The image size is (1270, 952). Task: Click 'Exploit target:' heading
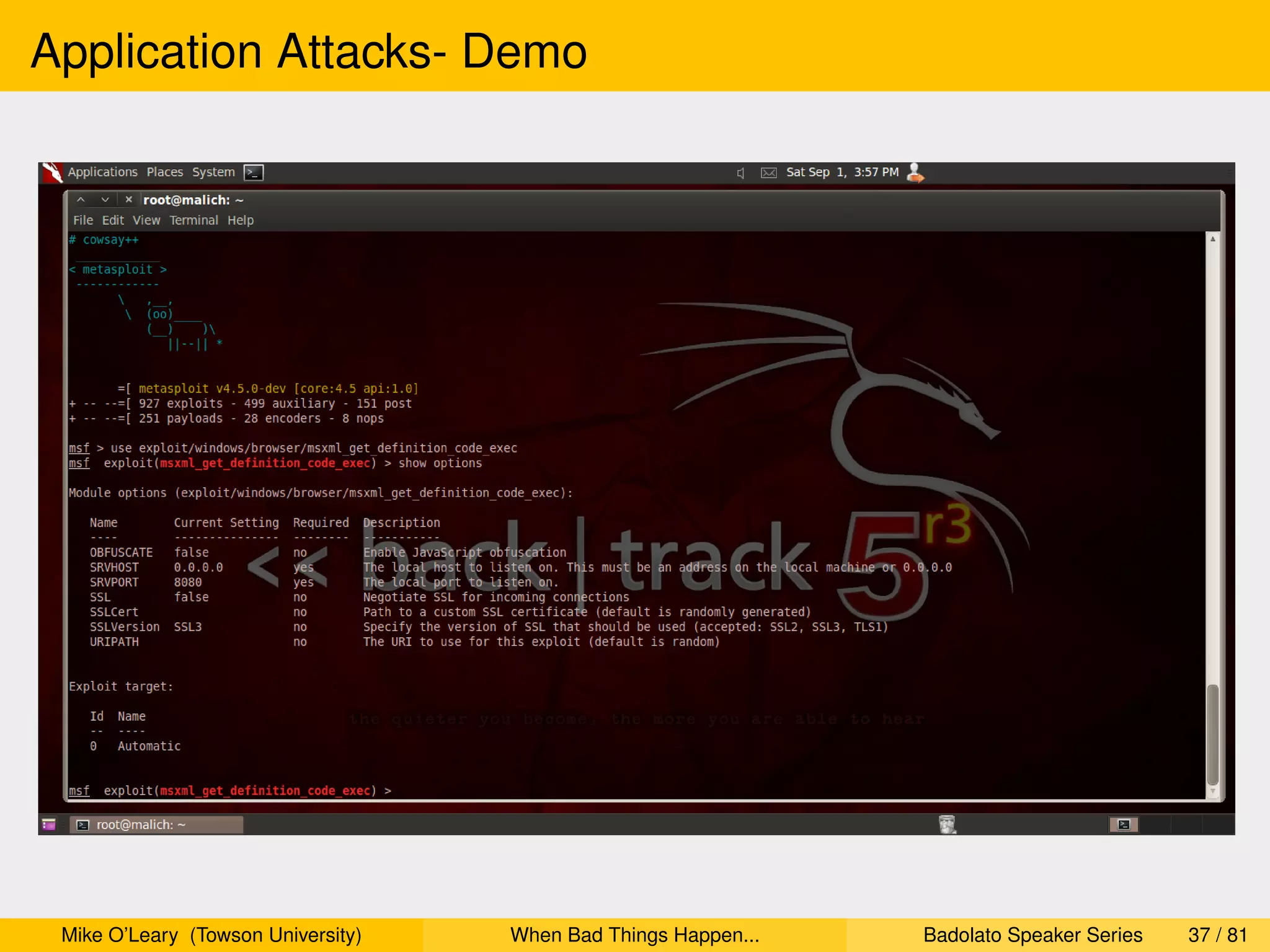click(x=121, y=687)
